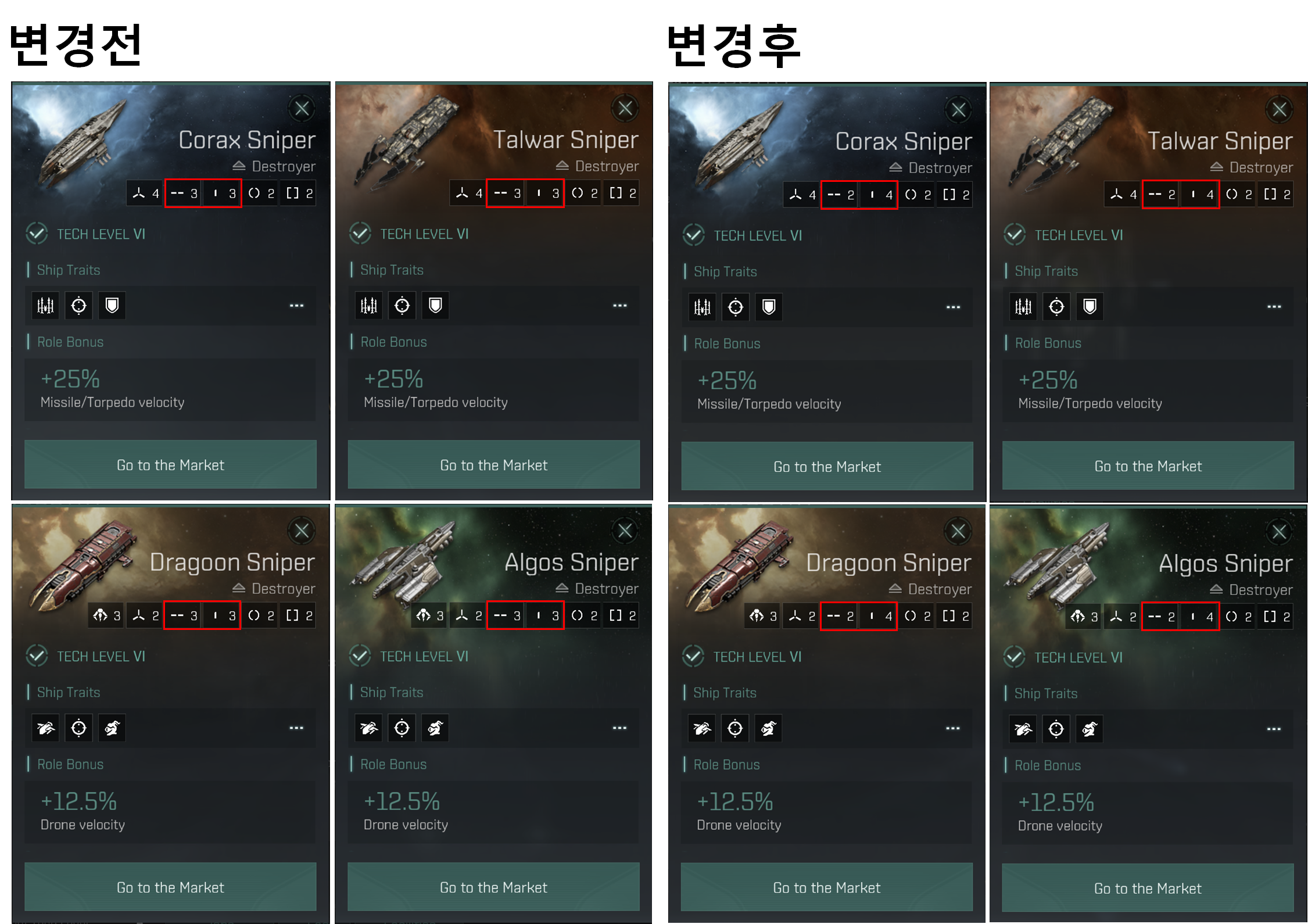Click Go to the Market on after Talwar Sniper
The image size is (1308, 924).
[1148, 465]
